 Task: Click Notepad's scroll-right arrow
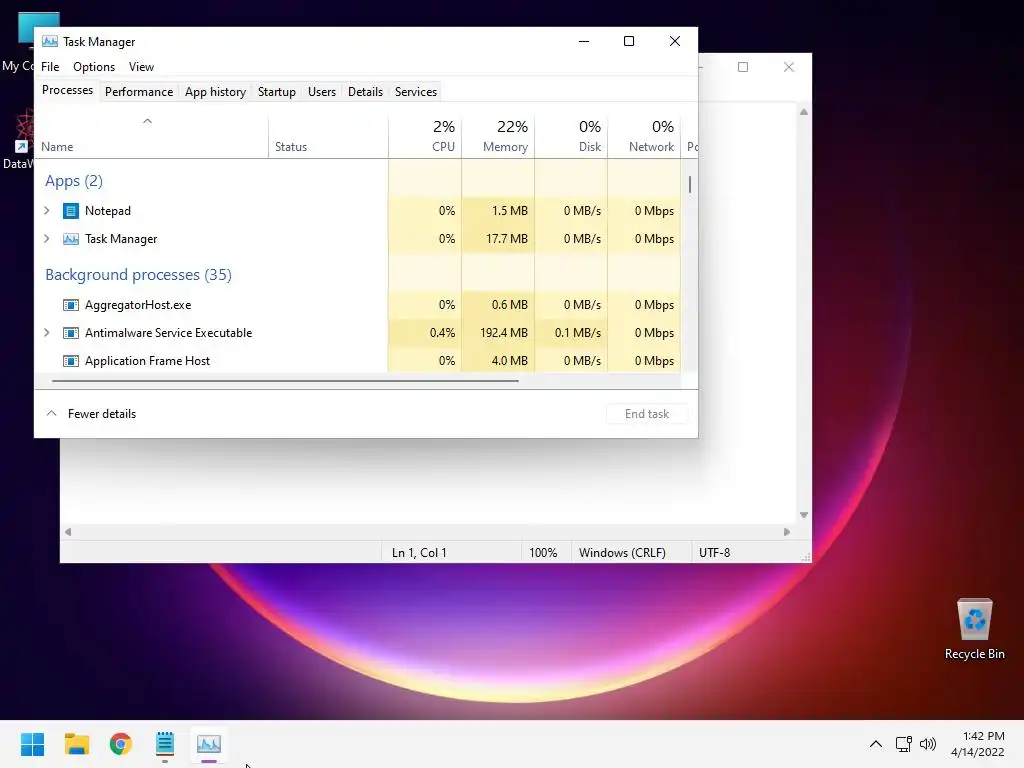tap(787, 532)
